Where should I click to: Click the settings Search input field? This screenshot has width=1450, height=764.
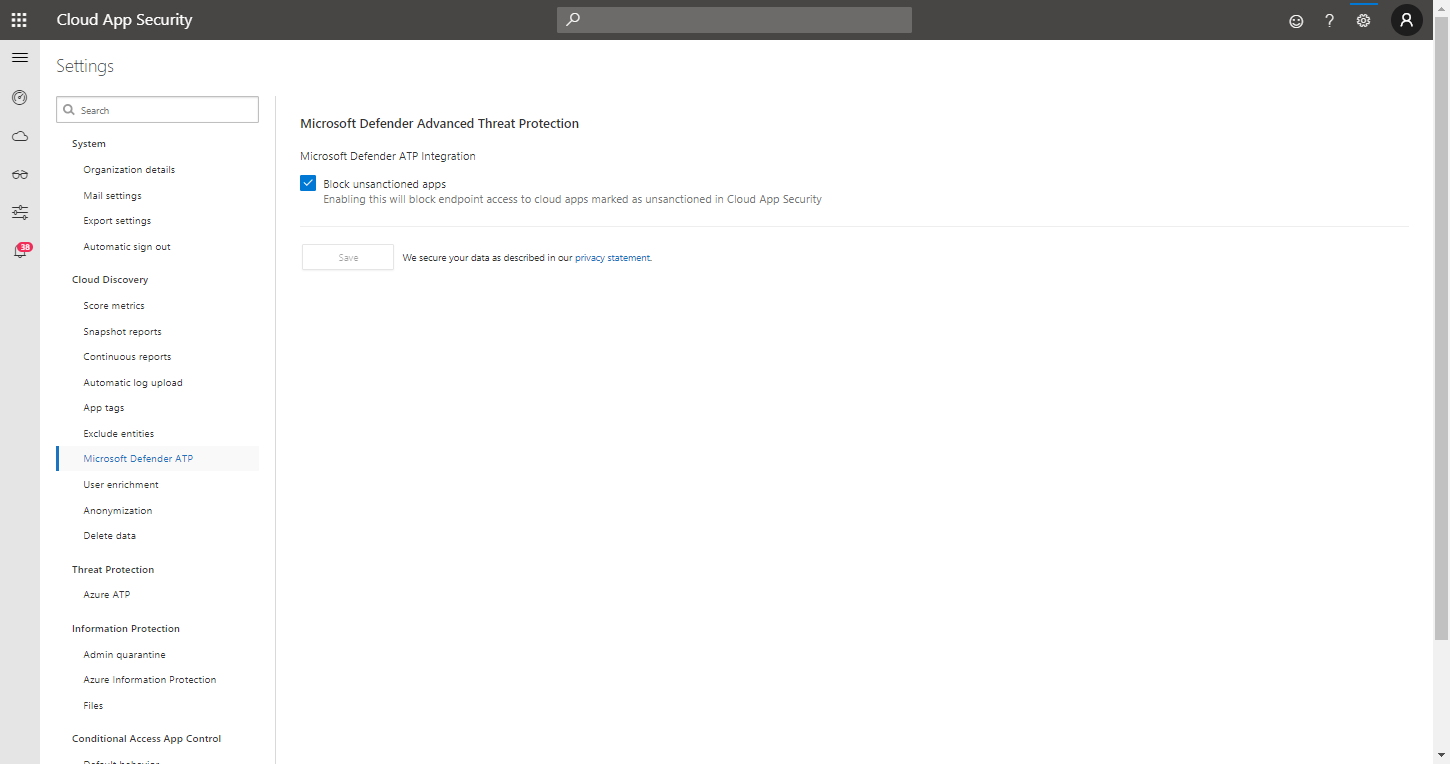point(157,110)
